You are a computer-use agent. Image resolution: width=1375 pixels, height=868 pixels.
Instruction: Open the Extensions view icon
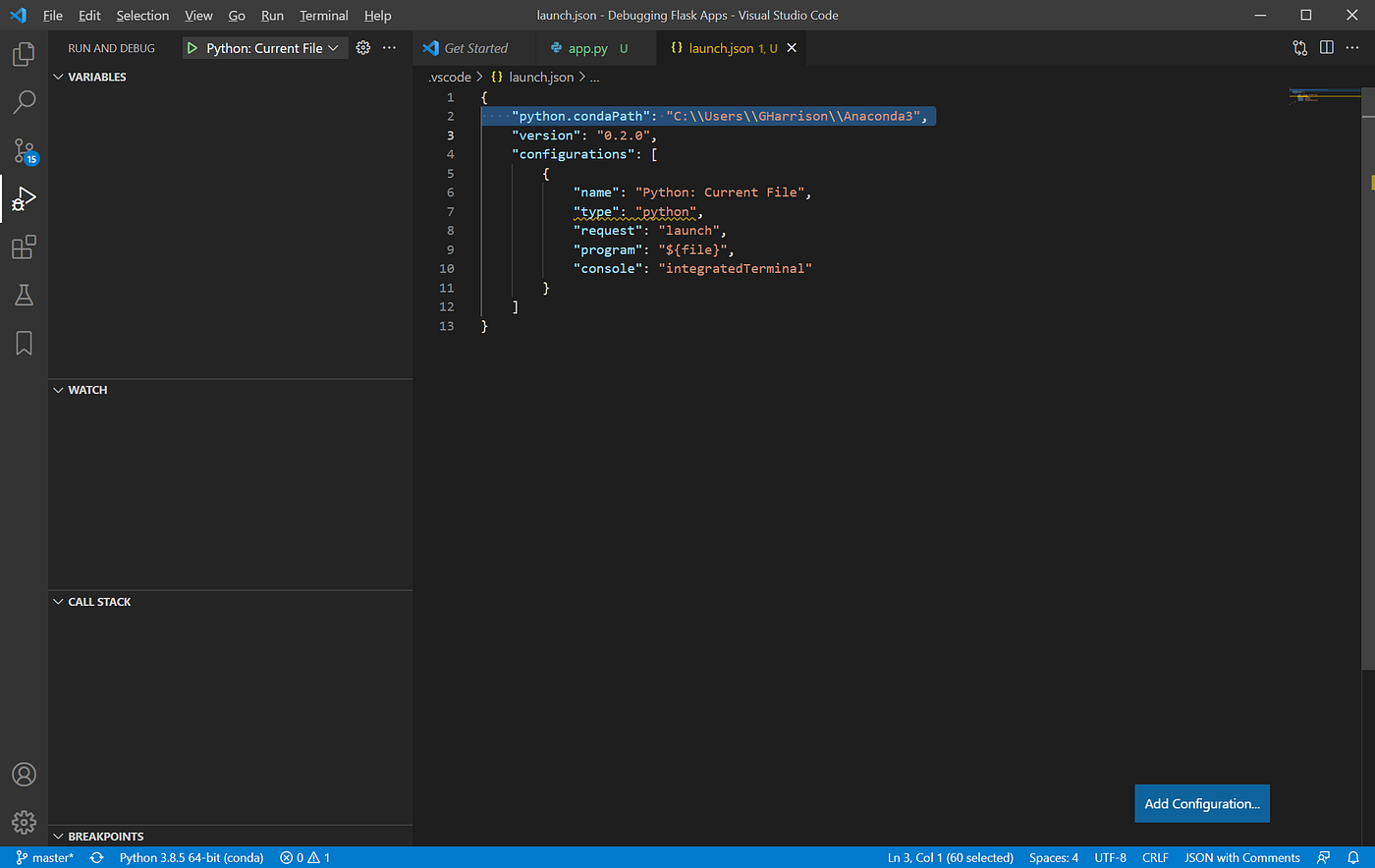coord(24,247)
